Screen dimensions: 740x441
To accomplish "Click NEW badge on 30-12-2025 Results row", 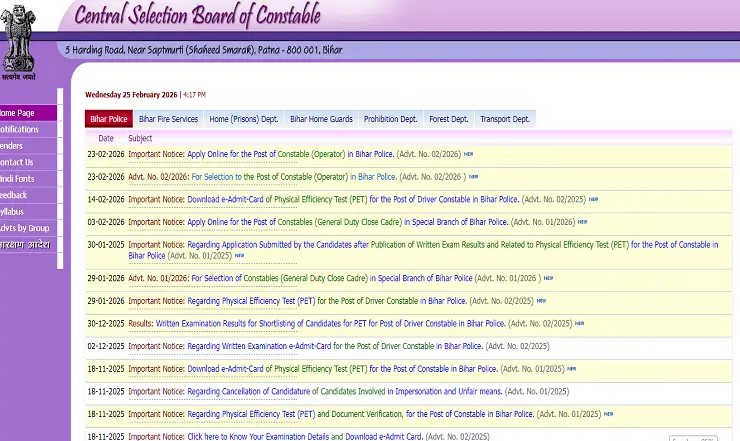I will click(x=579, y=323).
